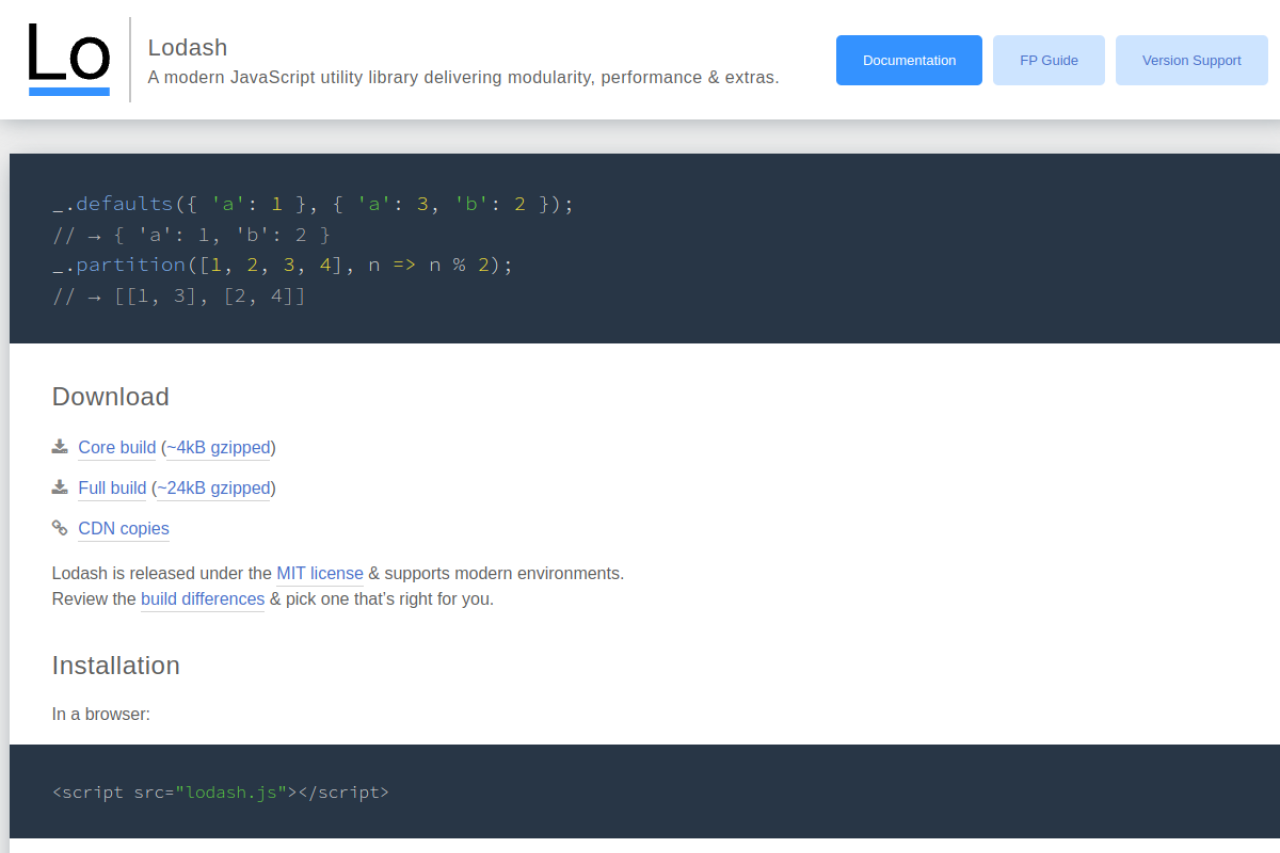Click the Download section heading
Viewport: 1280px width, 853px height.
pyautogui.click(x=110, y=397)
